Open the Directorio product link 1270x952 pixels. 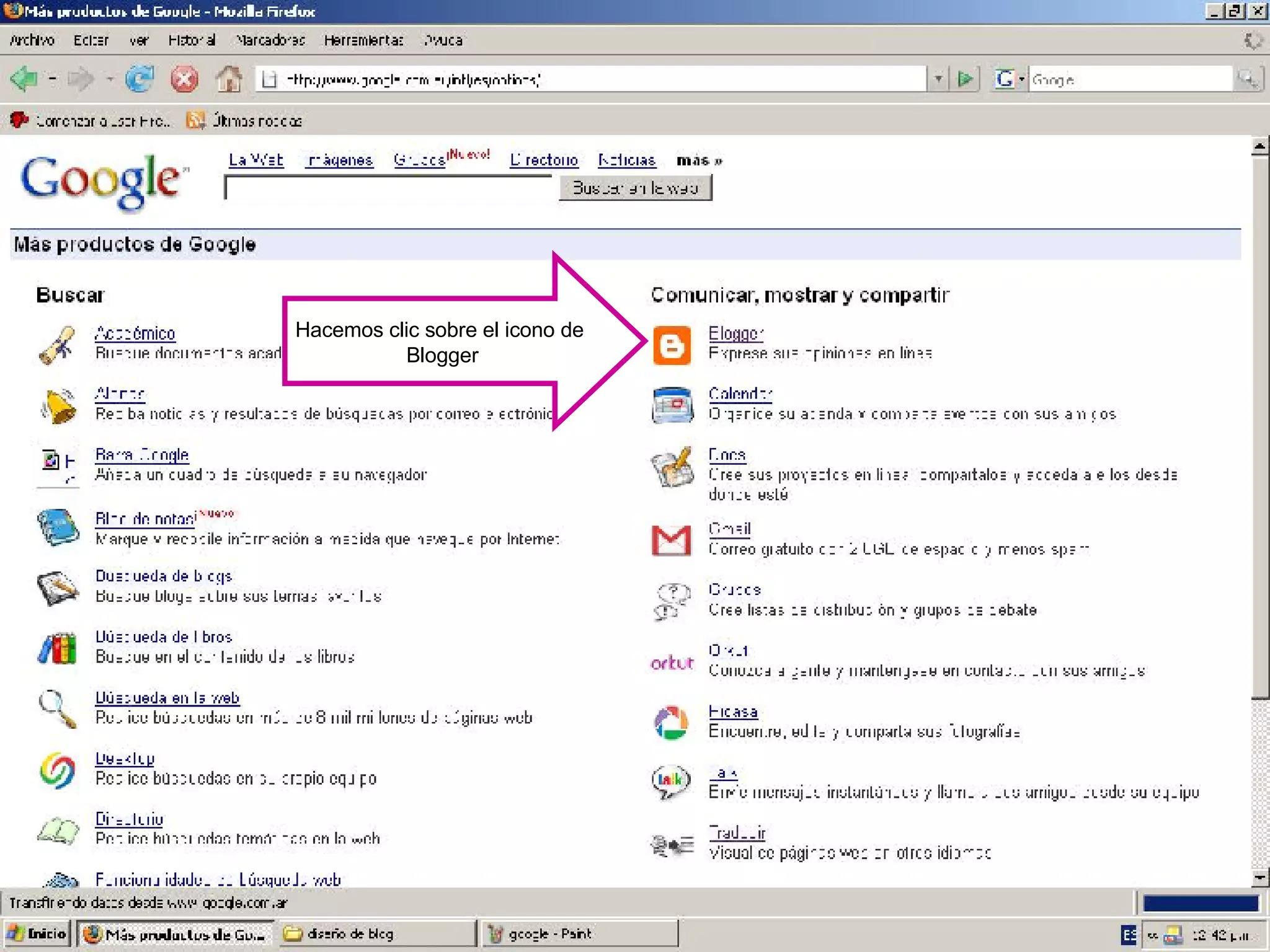(x=129, y=819)
